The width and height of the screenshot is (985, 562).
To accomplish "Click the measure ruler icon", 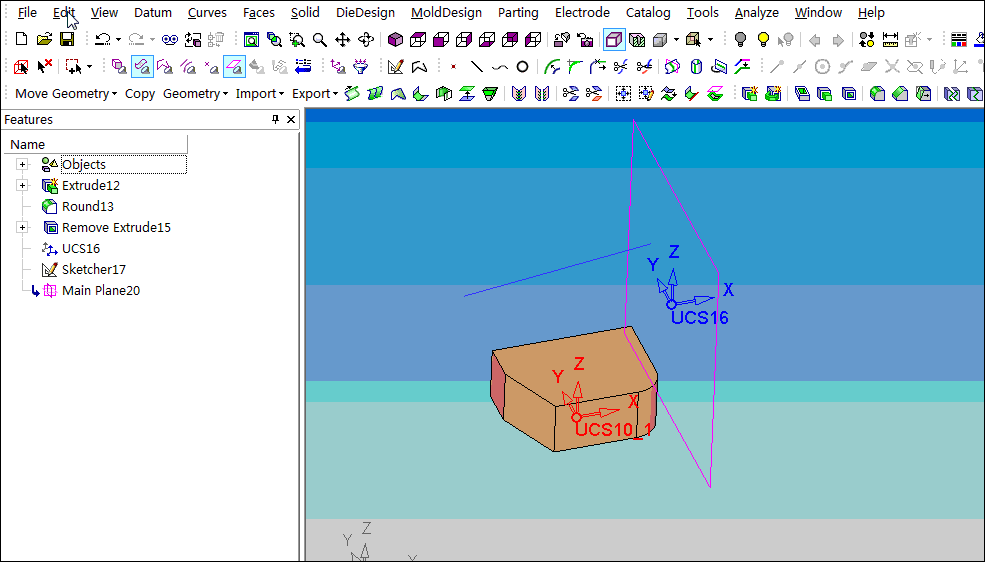I will [890, 40].
